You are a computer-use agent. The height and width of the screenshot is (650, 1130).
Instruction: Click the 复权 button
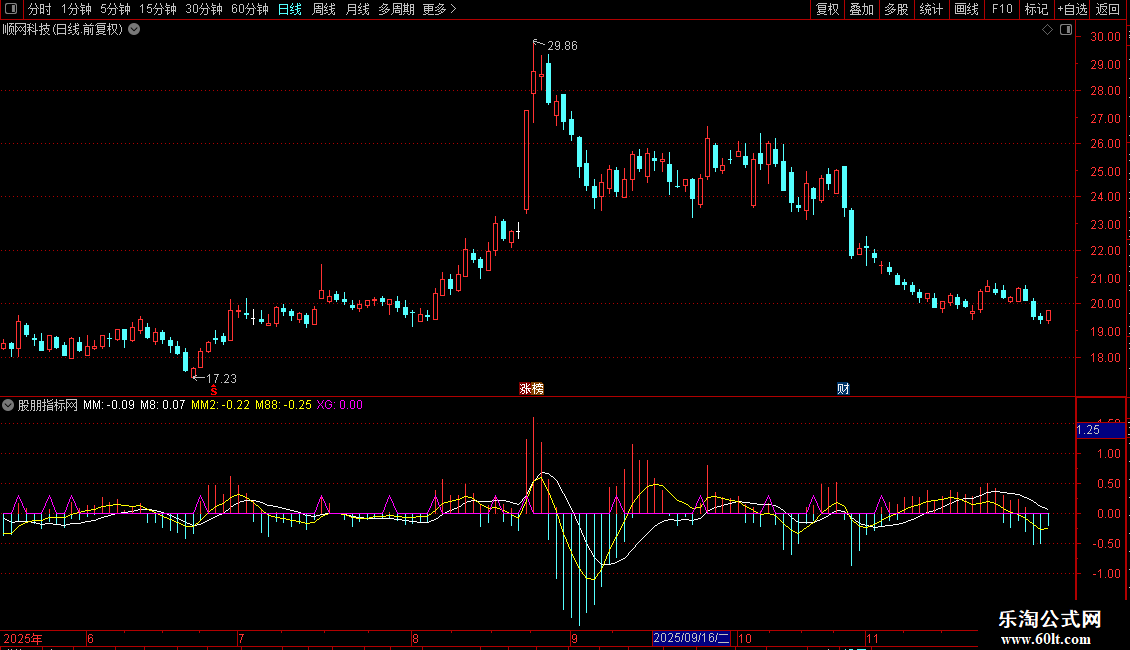(x=827, y=9)
